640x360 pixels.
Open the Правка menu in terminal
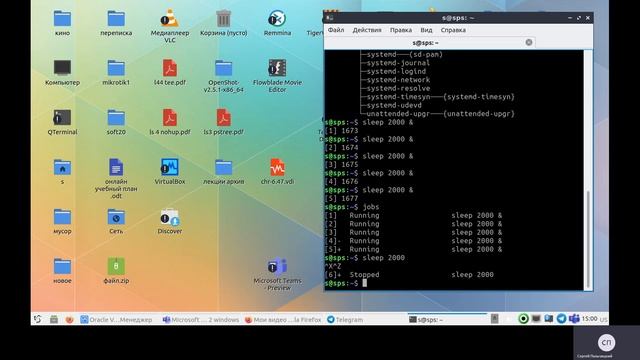pos(400,30)
